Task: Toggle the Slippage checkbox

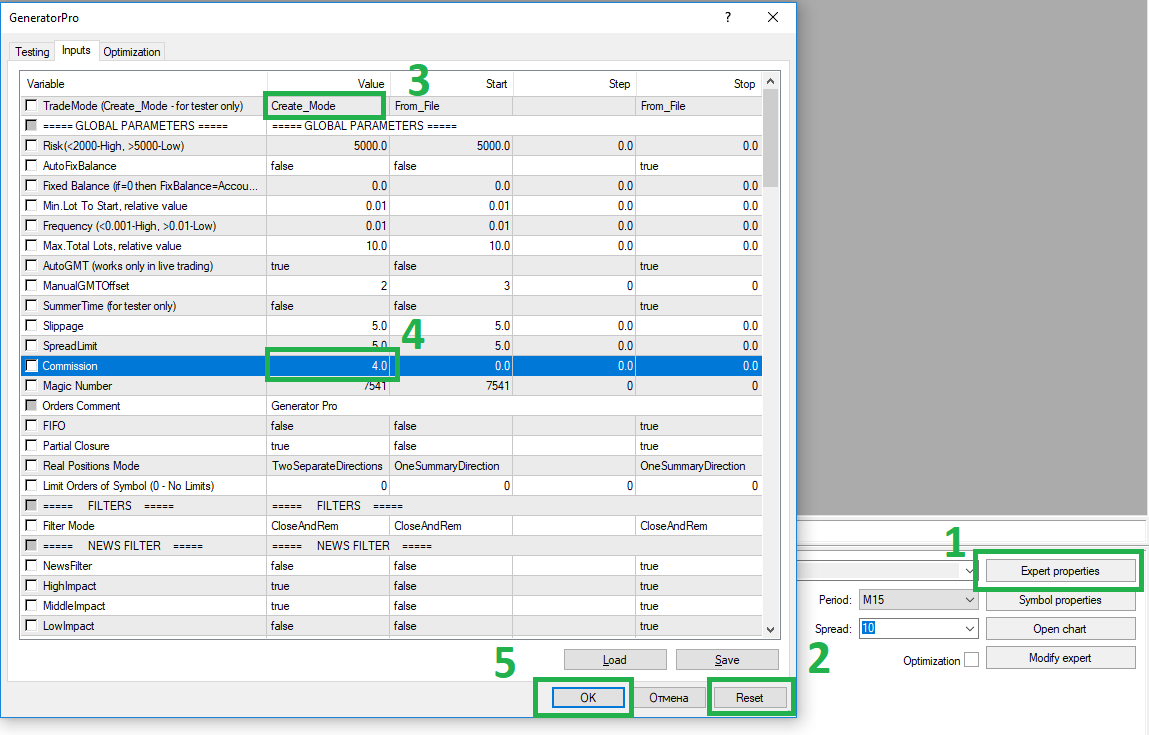Action: click(32, 325)
